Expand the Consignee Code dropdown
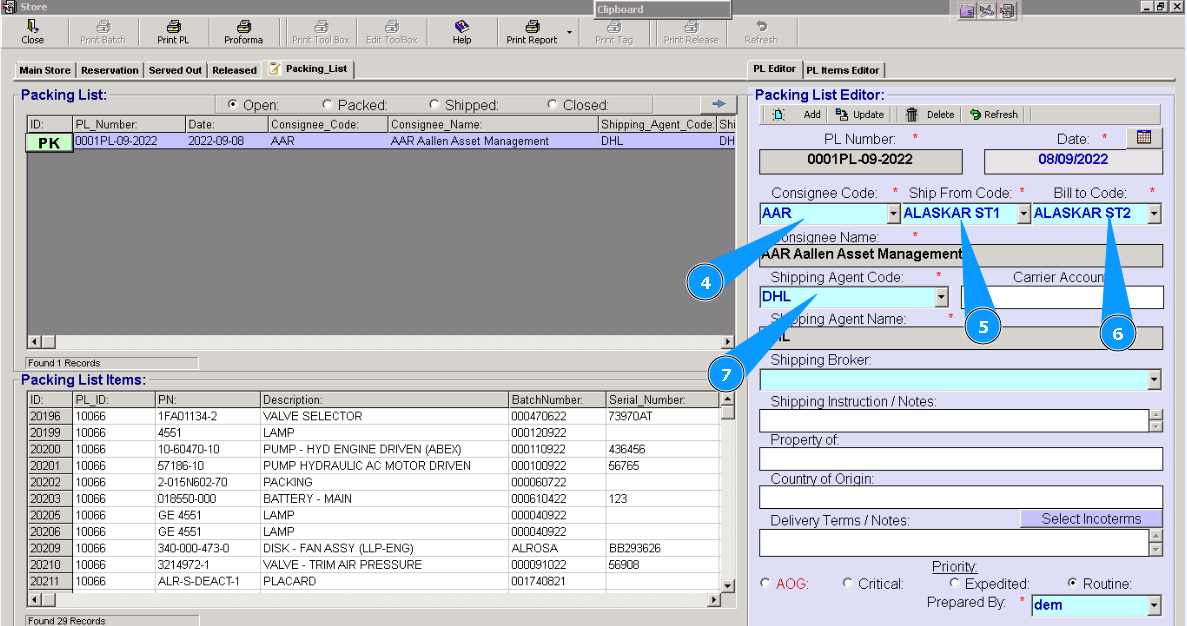Screen dimensions: 1187x626 893,214
